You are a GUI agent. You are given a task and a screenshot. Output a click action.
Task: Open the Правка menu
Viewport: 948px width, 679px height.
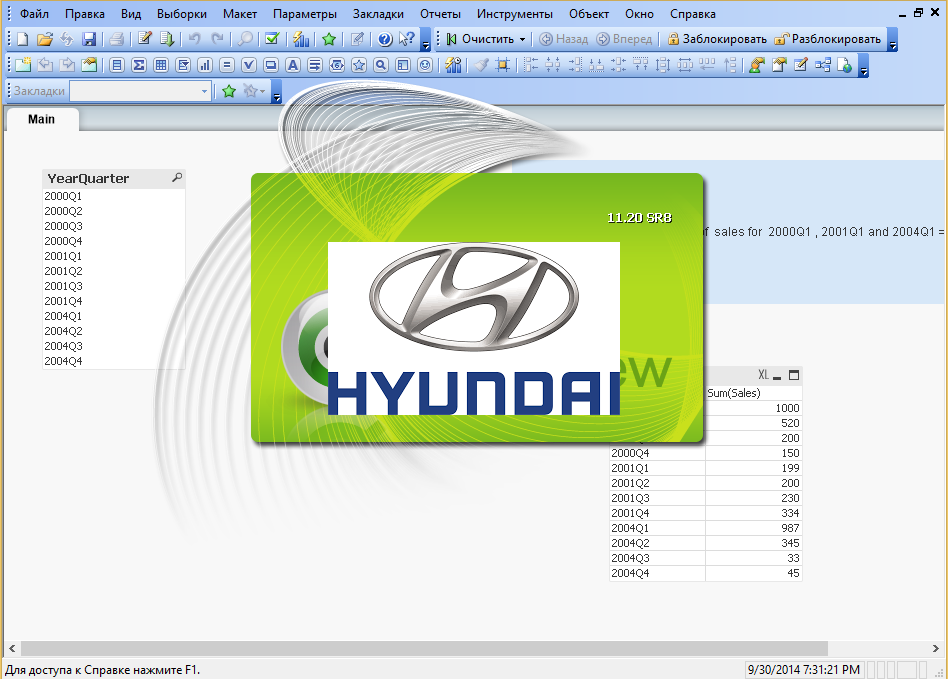85,13
